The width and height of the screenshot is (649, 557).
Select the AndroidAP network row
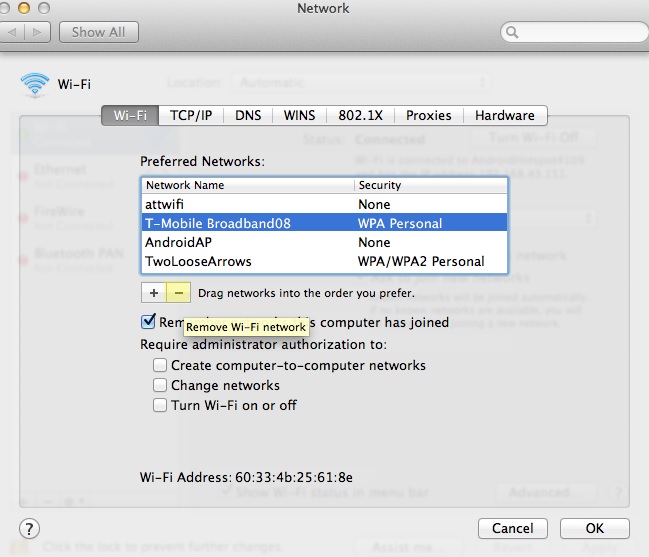(x=324, y=242)
